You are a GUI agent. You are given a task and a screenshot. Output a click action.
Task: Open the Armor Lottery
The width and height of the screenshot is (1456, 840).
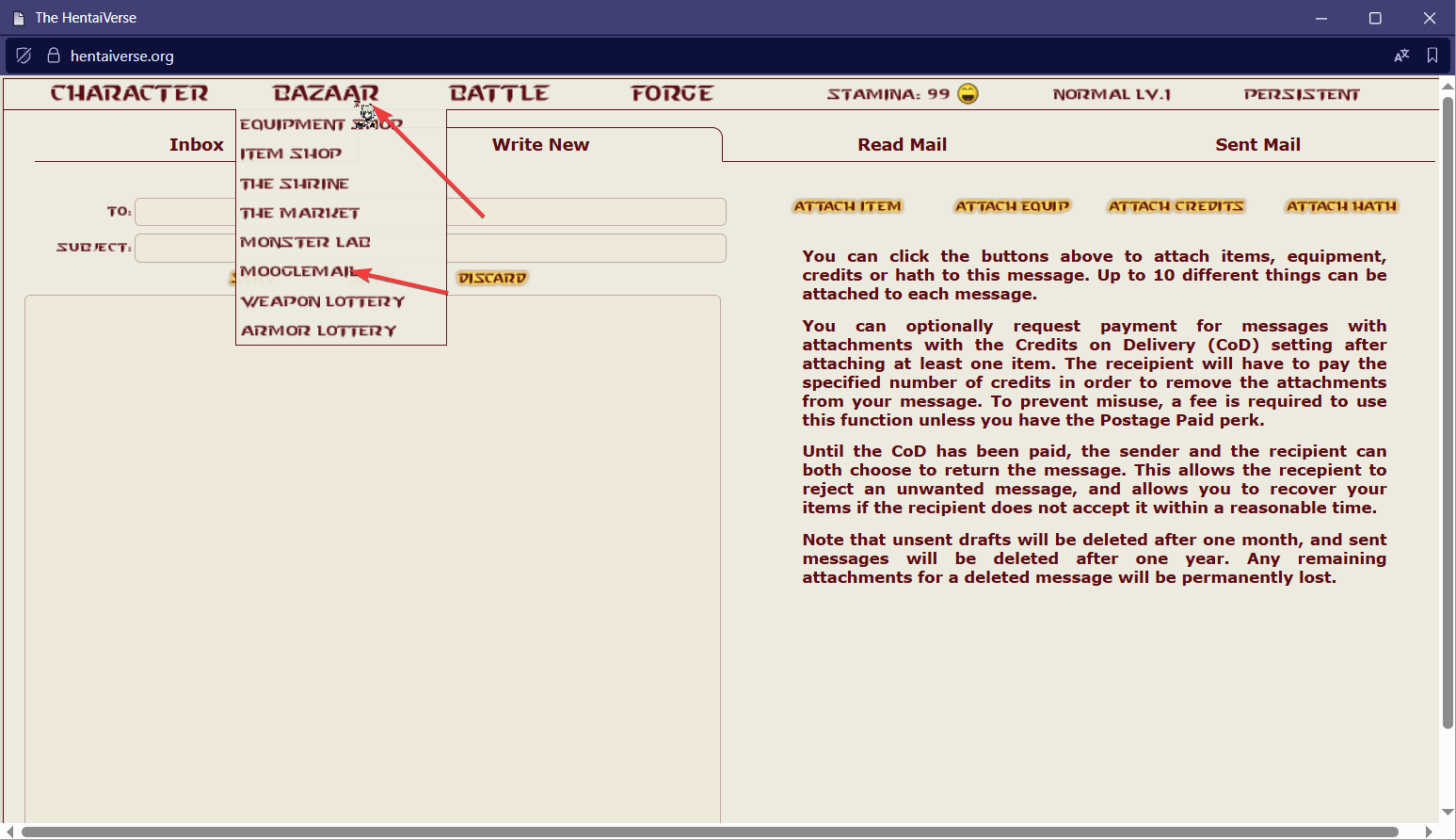coord(318,331)
